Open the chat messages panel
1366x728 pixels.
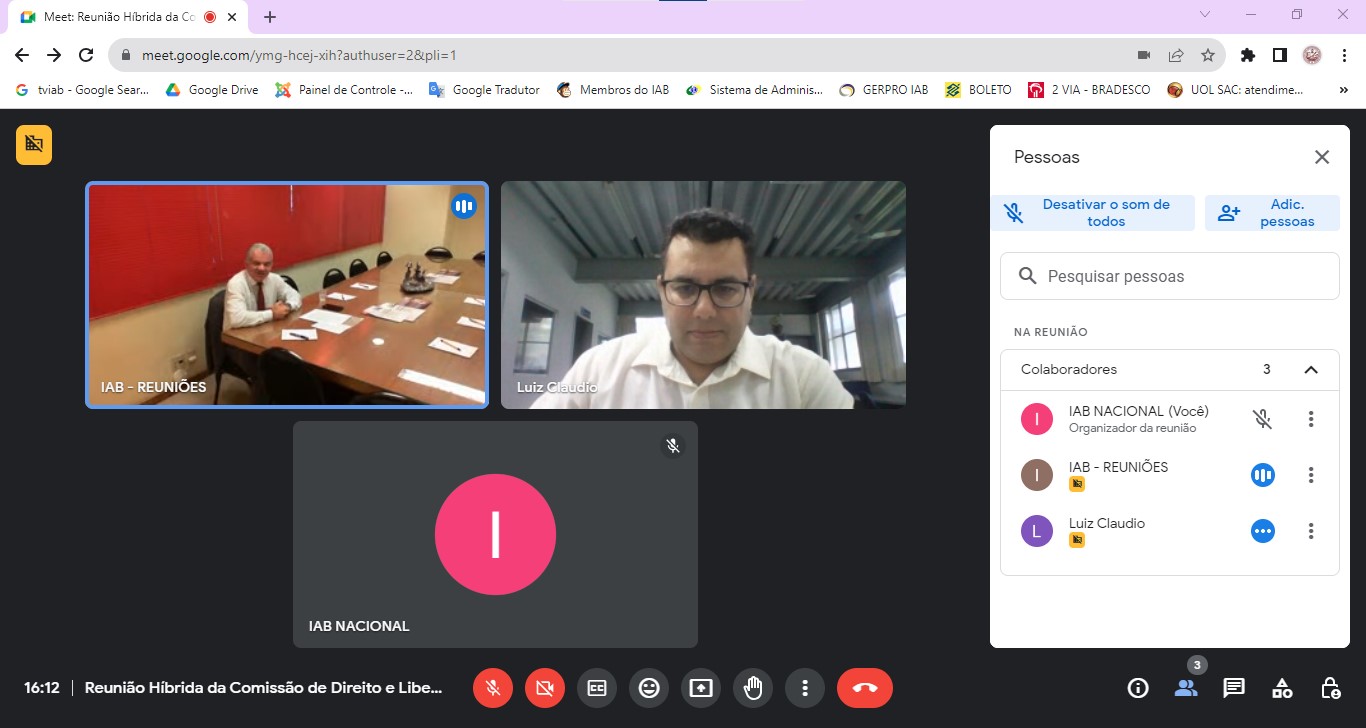1234,688
